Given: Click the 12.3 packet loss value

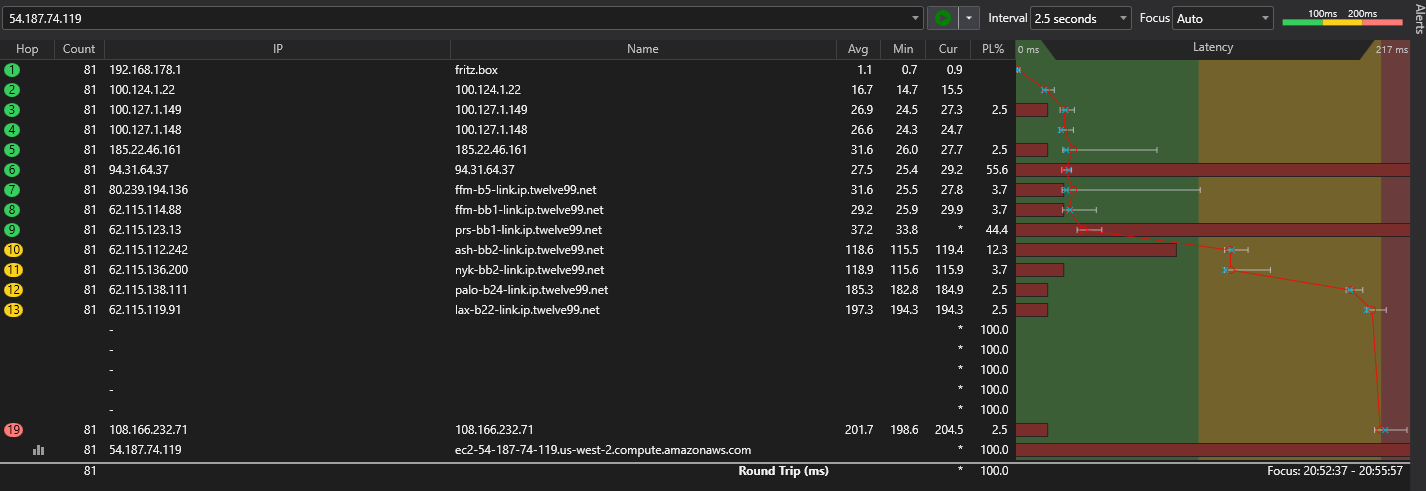Looking at the screenshot, I should pyautogui.click(x=996, y=250).
